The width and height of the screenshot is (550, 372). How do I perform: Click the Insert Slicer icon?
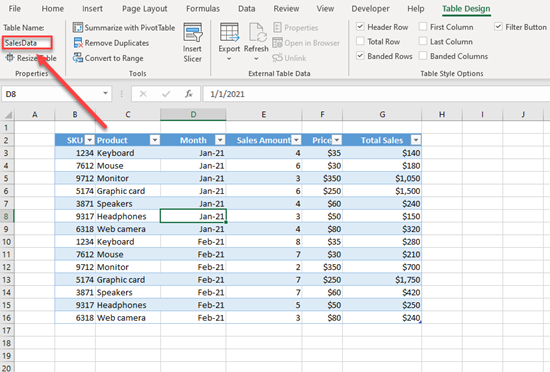[193, 33]
